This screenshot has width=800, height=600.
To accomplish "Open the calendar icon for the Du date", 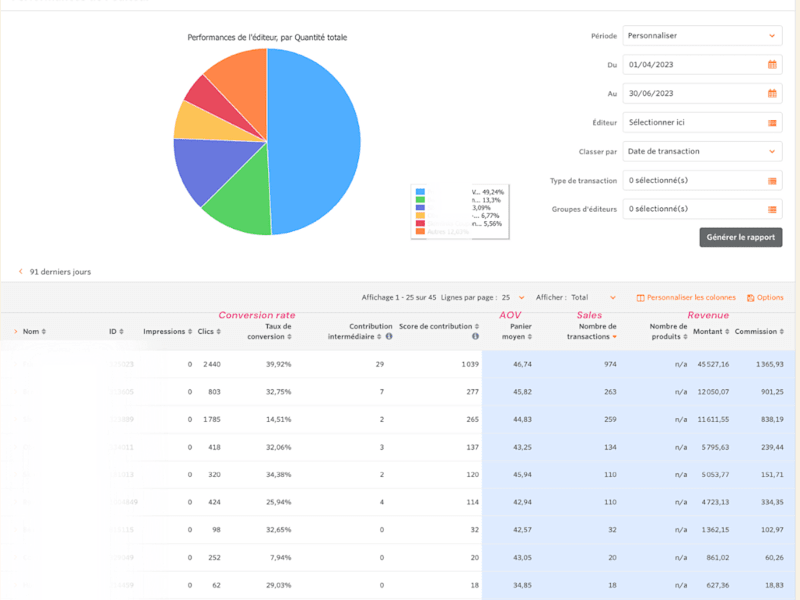I will (x=772, y=65).
